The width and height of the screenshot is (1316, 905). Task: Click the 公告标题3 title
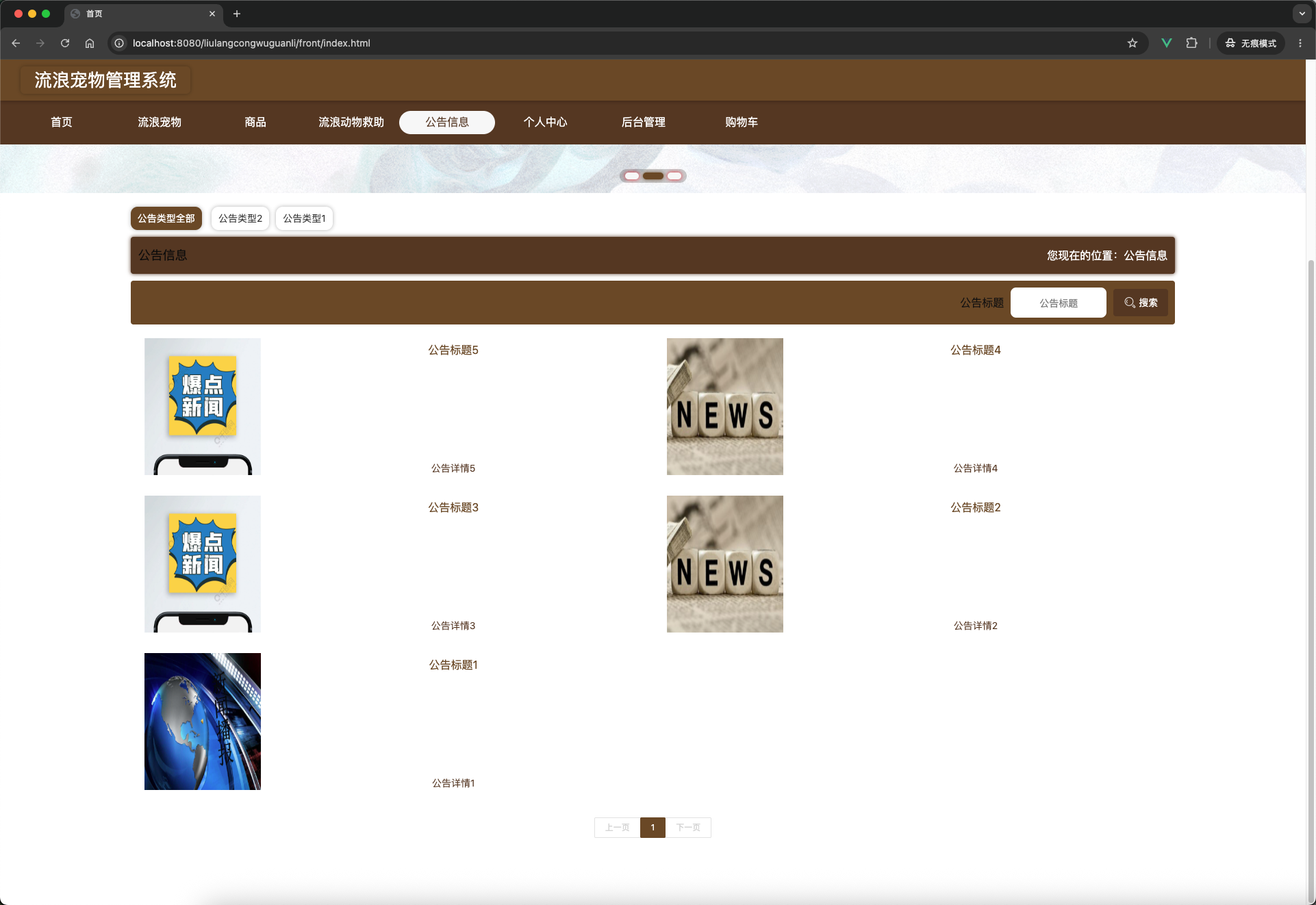(x=453, y=507)
